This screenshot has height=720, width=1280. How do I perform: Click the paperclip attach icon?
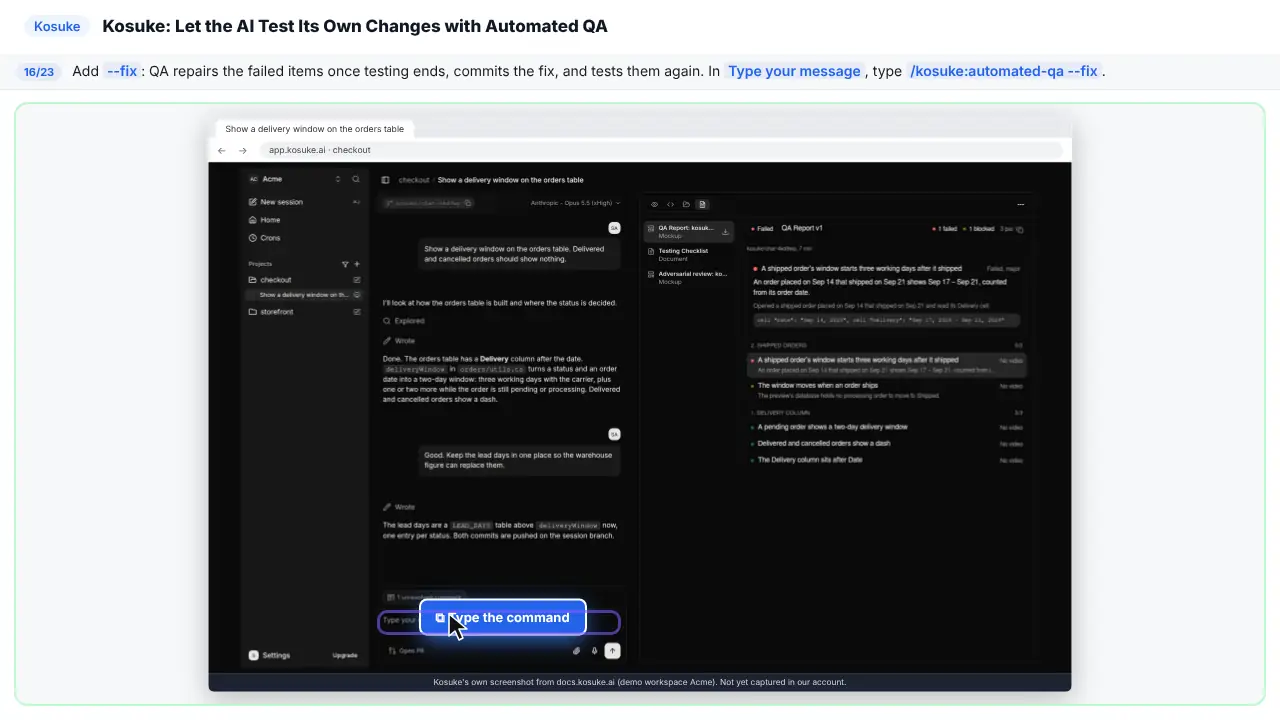click(x=577, y=651)
